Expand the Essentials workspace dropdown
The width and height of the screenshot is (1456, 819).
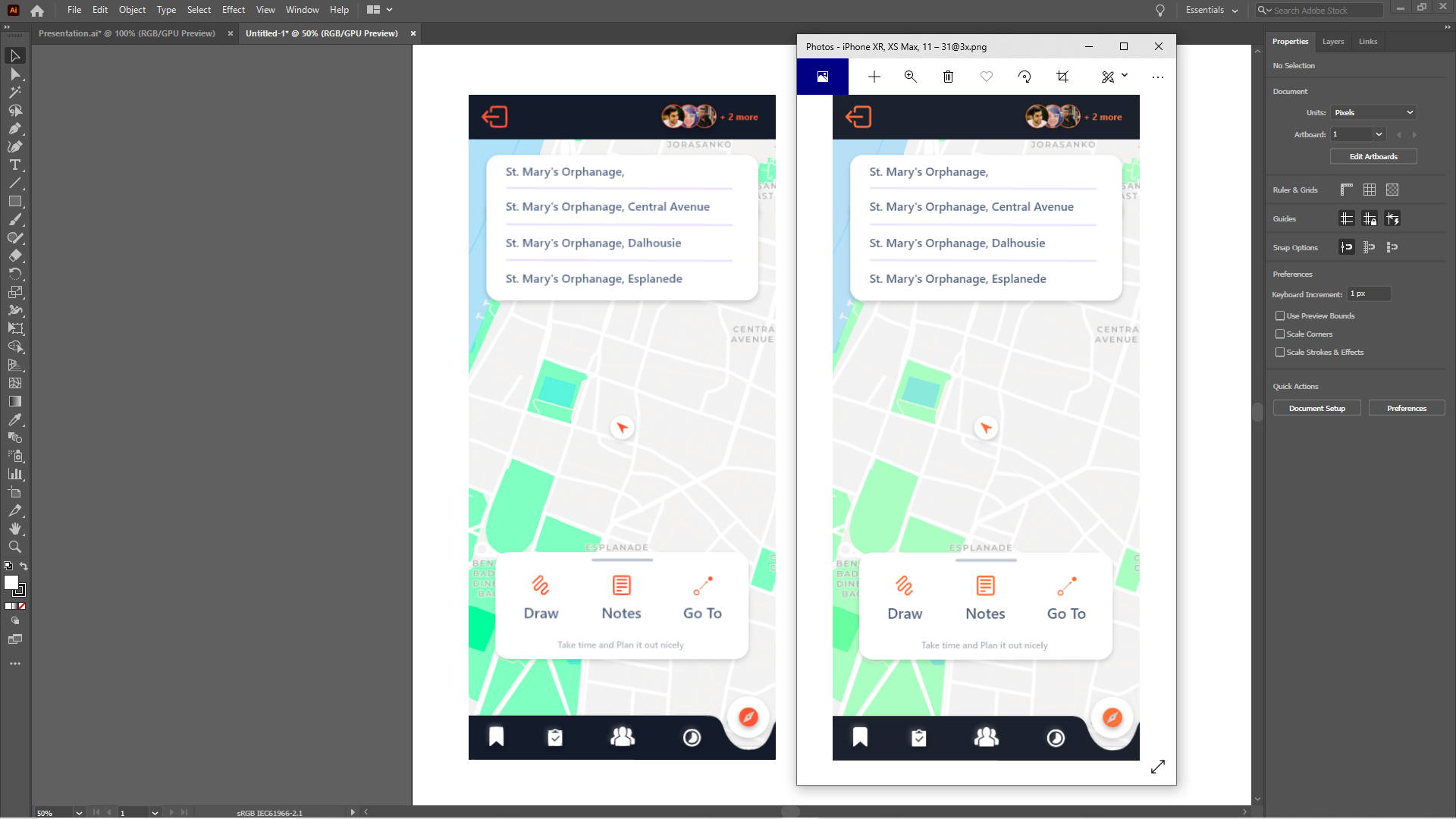tap(1211, 10)
